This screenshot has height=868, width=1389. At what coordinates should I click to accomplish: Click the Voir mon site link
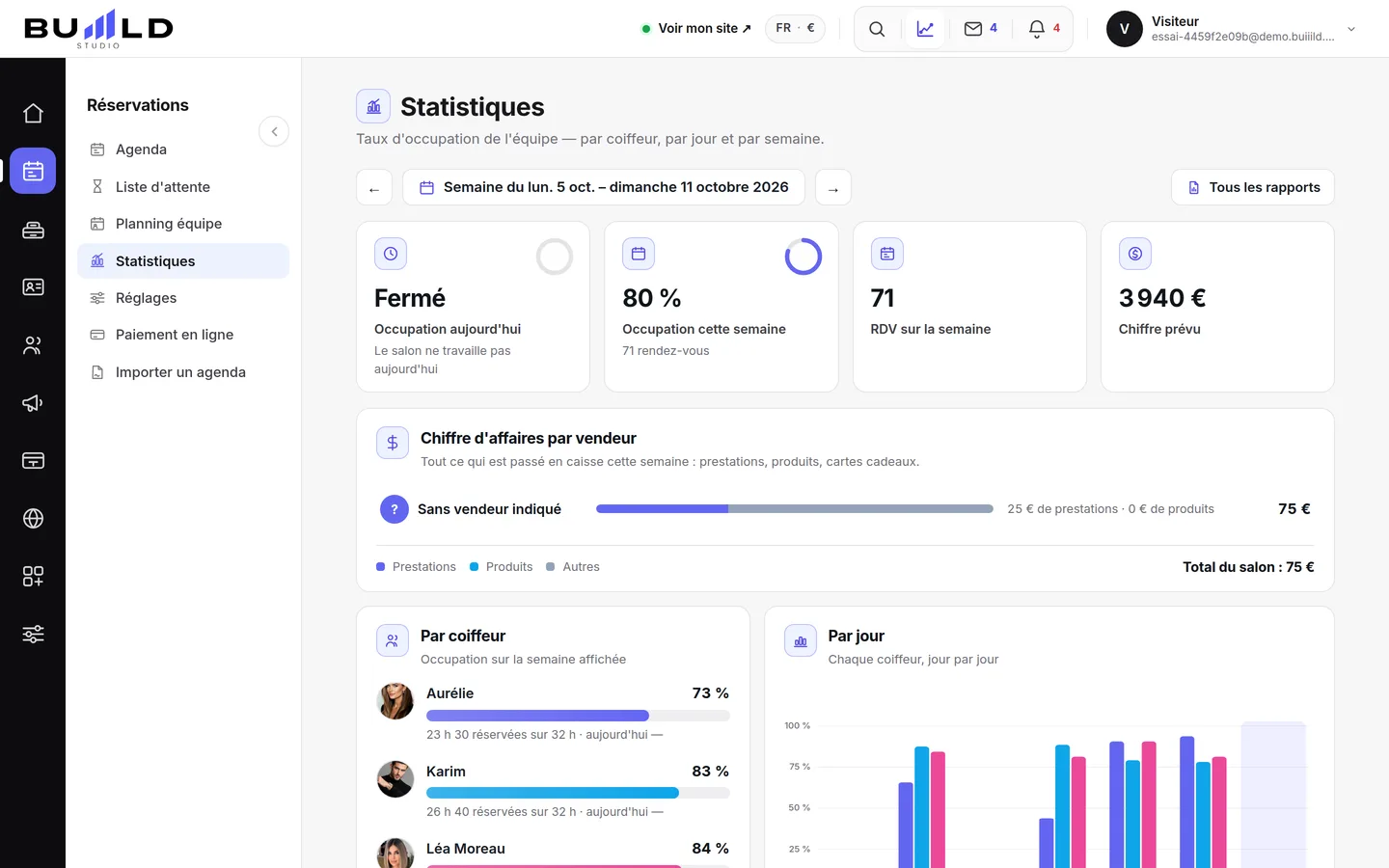[697, 29]
